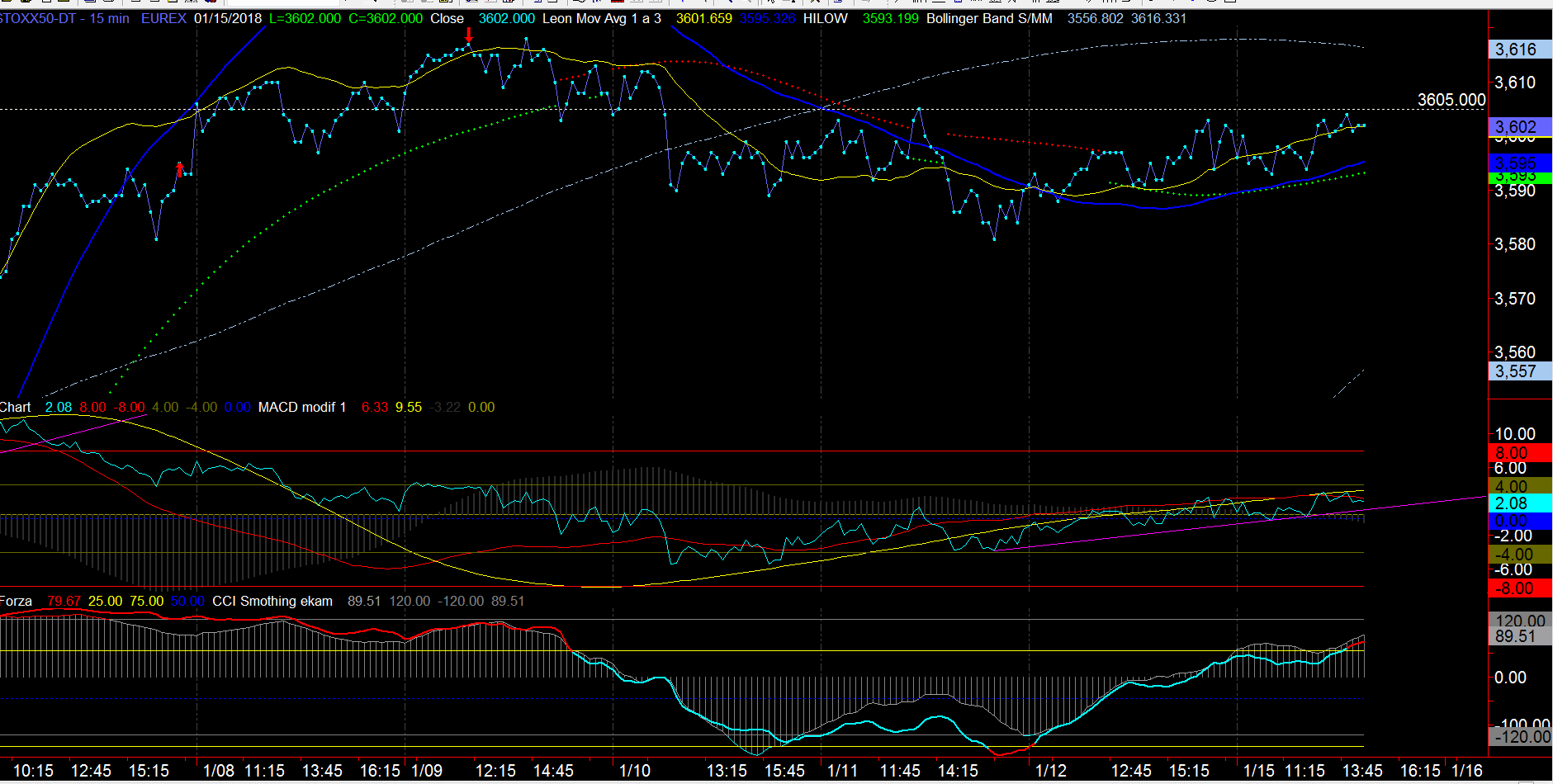Screen dimensions: 1553x784
Task: Click the green 3,593 price axis tag
Action: tap(1520, 177)
